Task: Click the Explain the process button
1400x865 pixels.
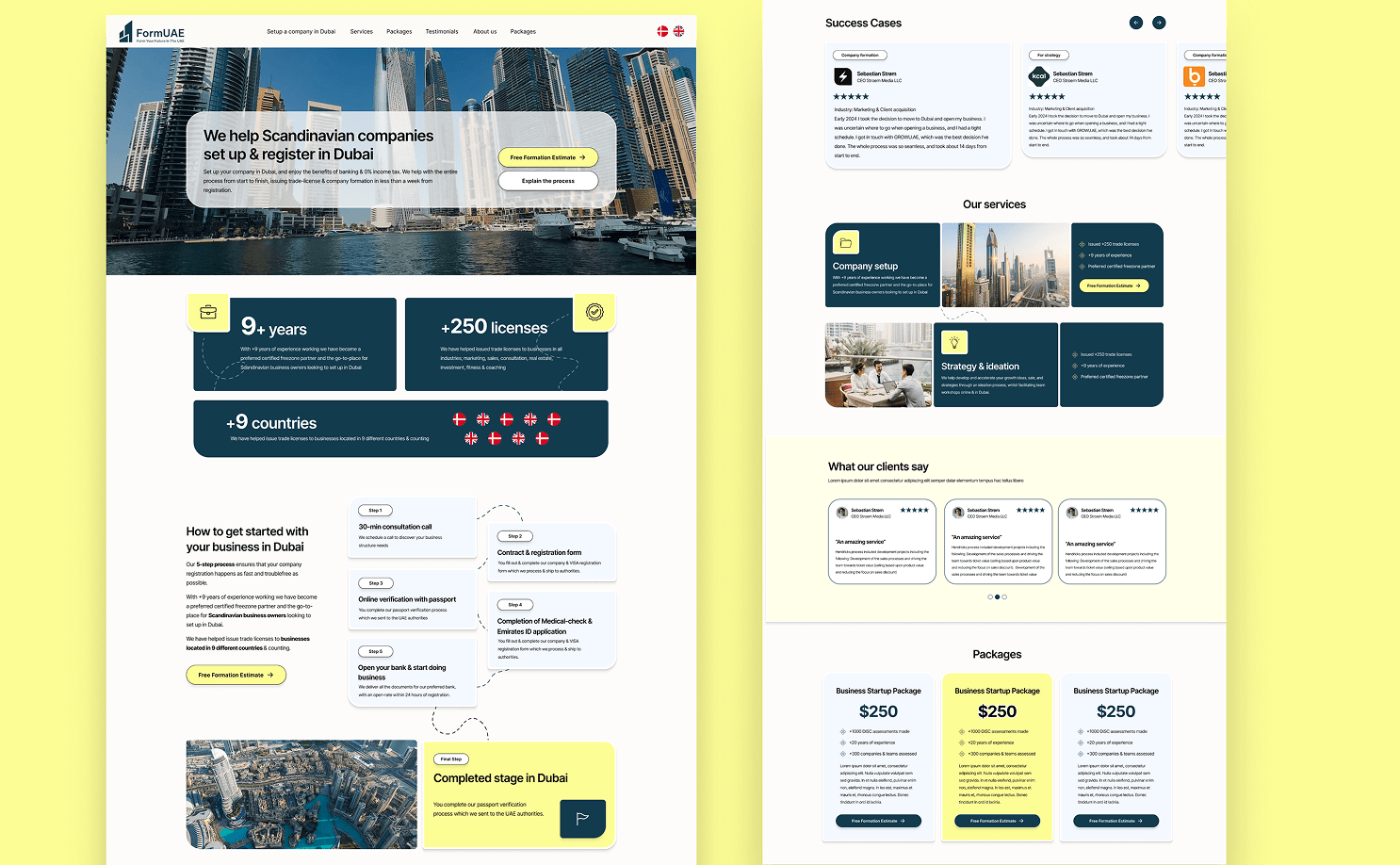Action: pos(548,181)
